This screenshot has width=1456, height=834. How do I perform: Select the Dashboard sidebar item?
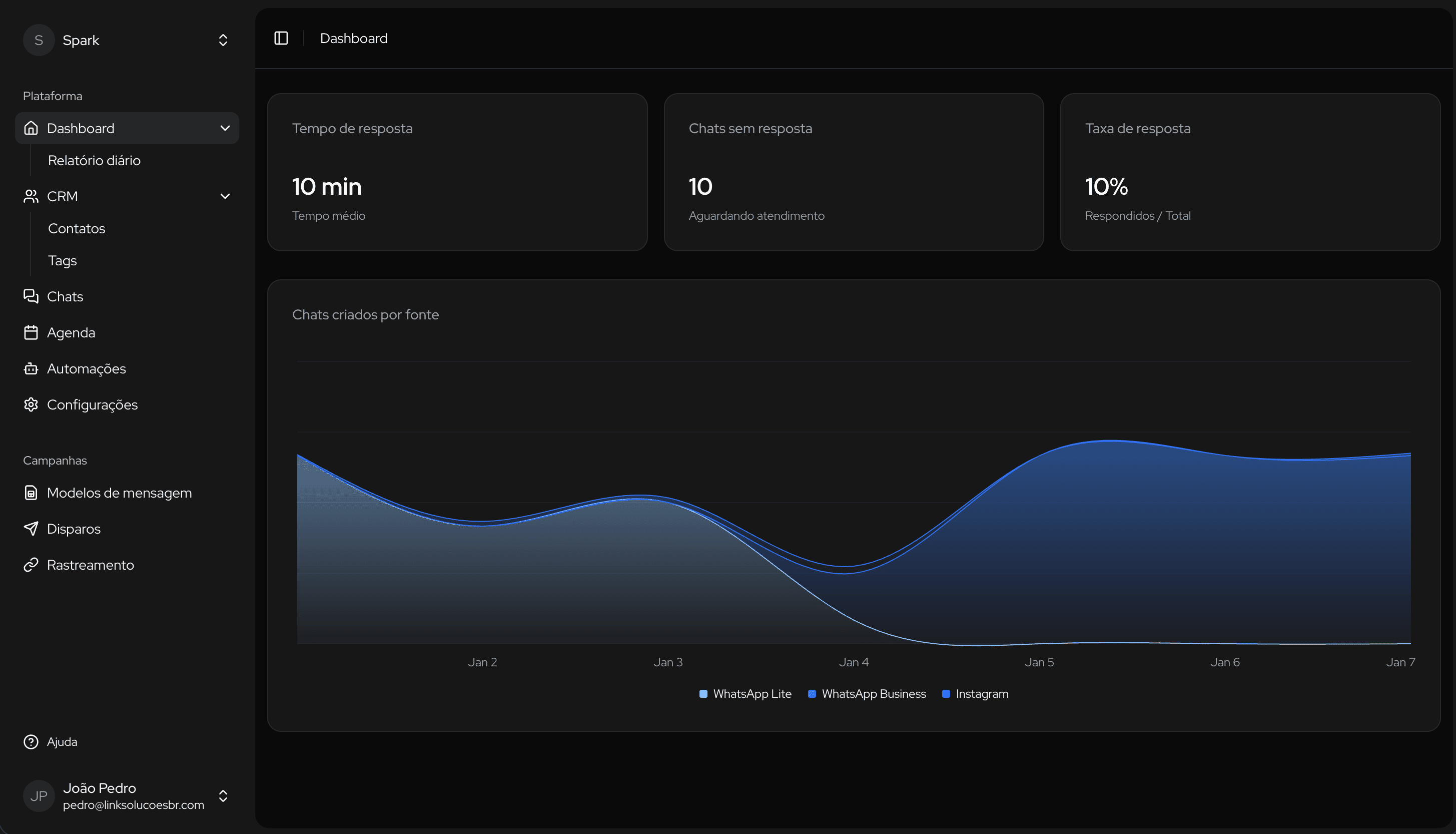pos(127,128)
